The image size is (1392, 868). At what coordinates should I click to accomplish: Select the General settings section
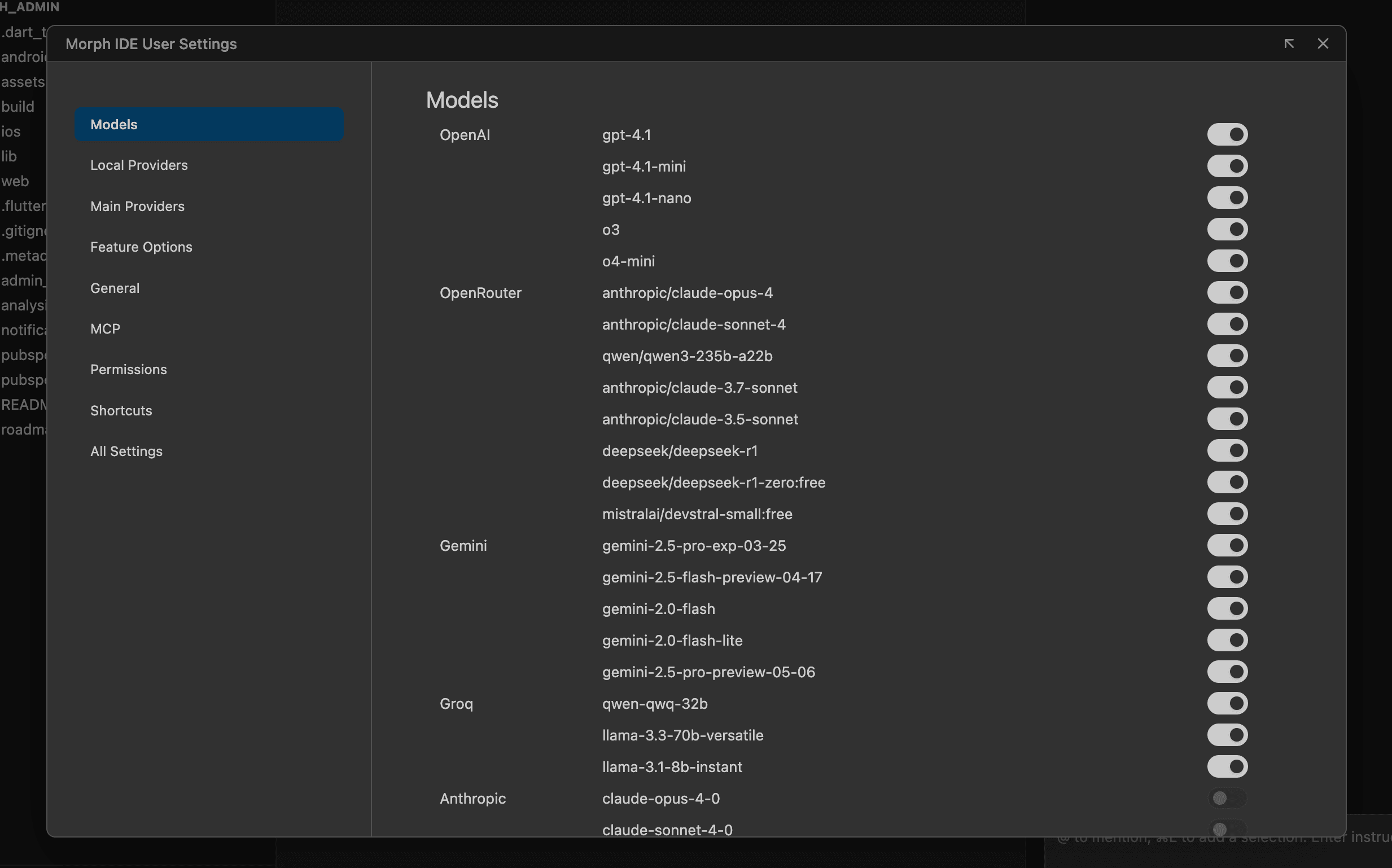click(209, 288)
